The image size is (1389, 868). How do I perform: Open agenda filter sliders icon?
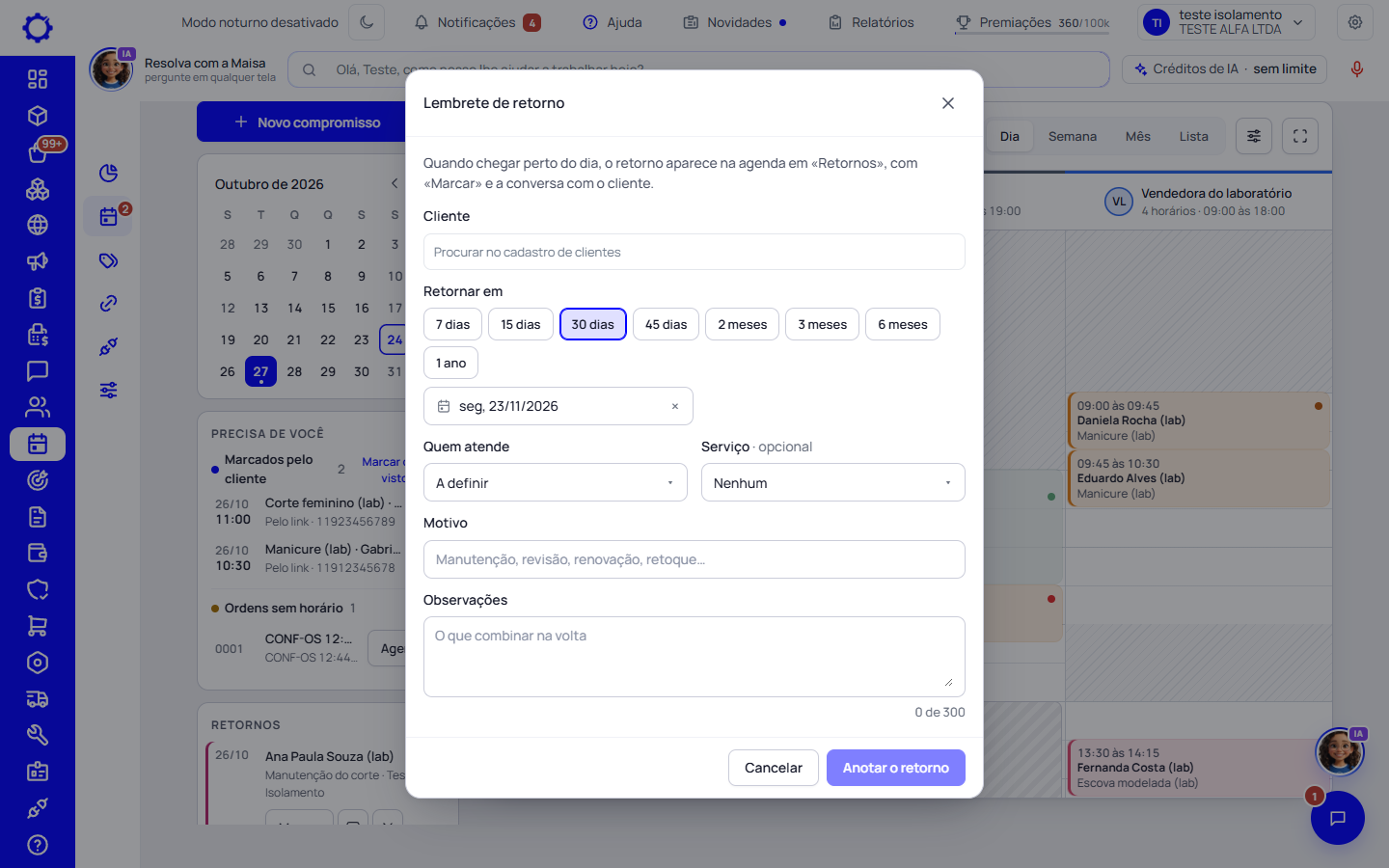(1254, 136)
